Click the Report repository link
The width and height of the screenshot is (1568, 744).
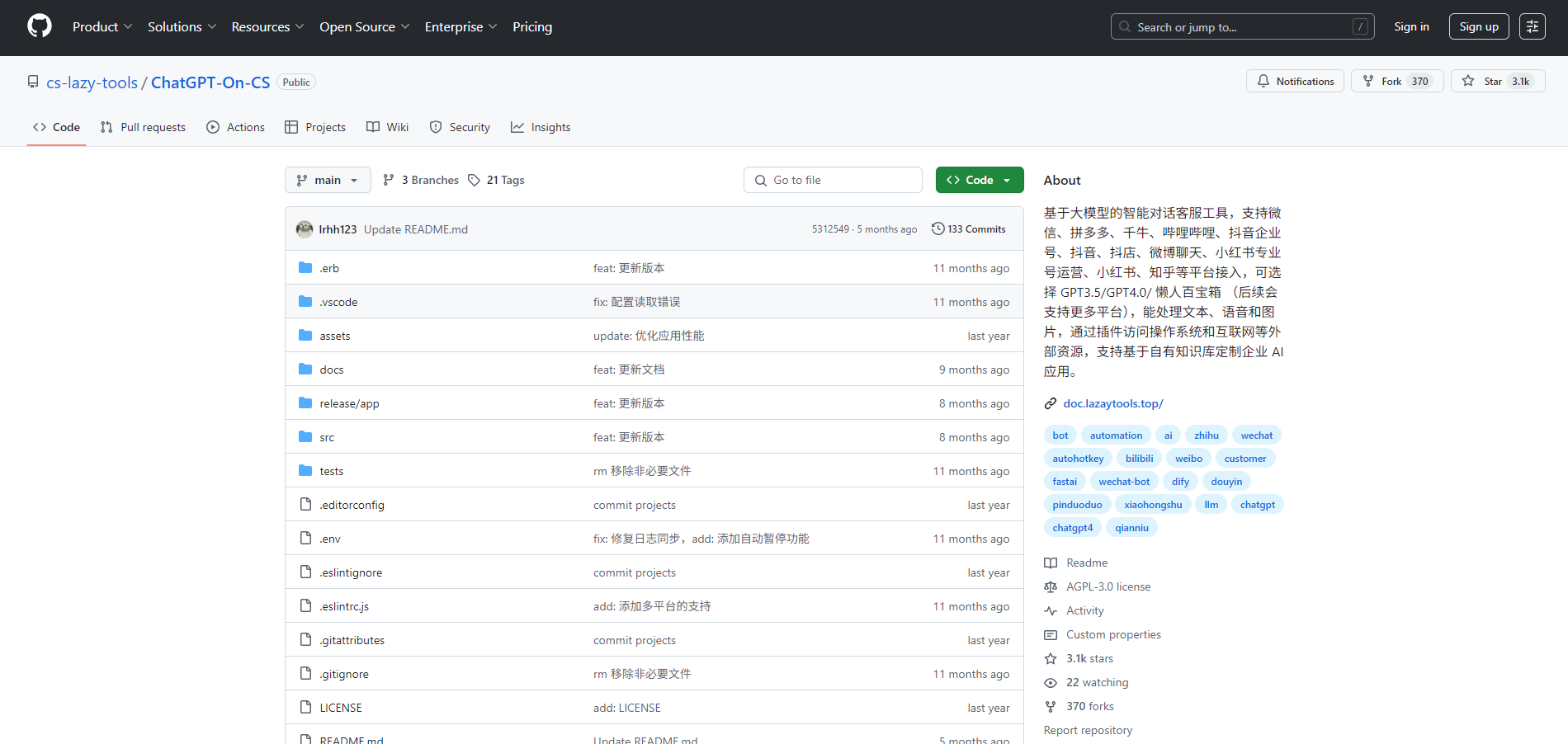click(x=1088, y=730)
